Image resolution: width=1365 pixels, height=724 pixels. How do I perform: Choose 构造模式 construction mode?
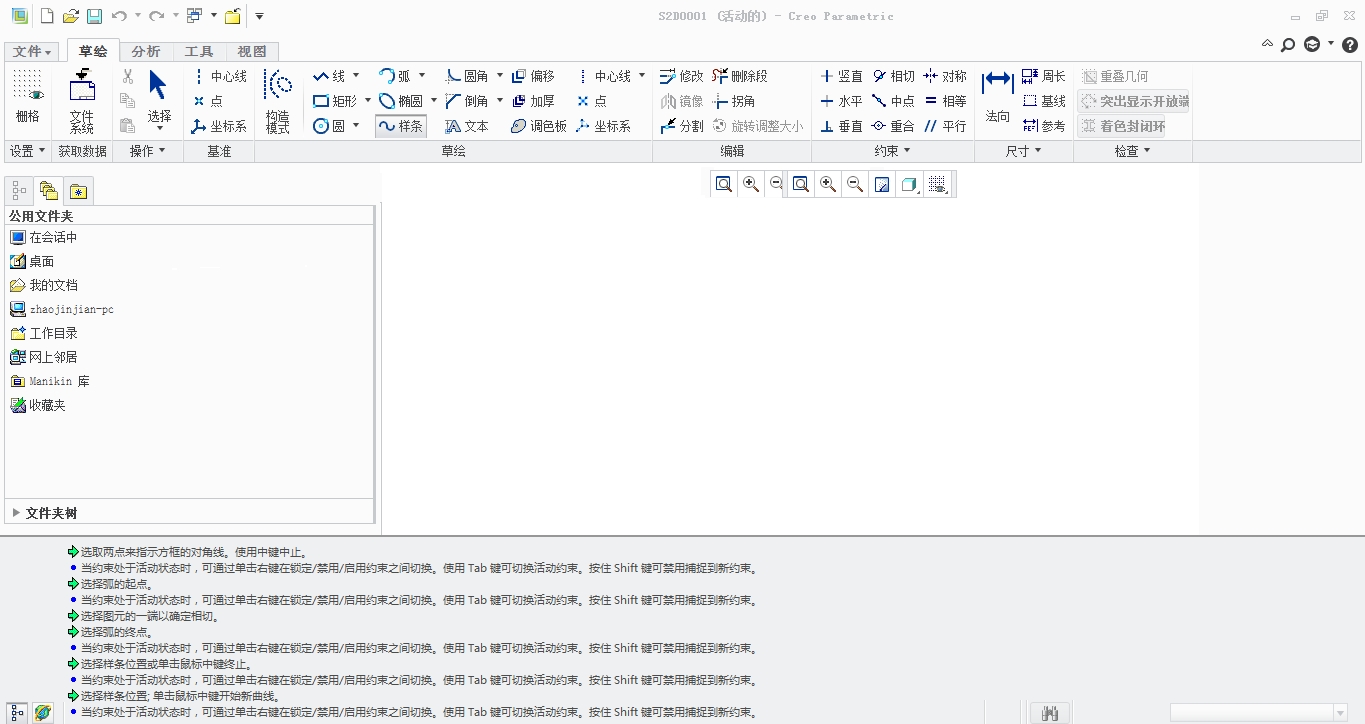pyautogui.click(x=278, y=102)
